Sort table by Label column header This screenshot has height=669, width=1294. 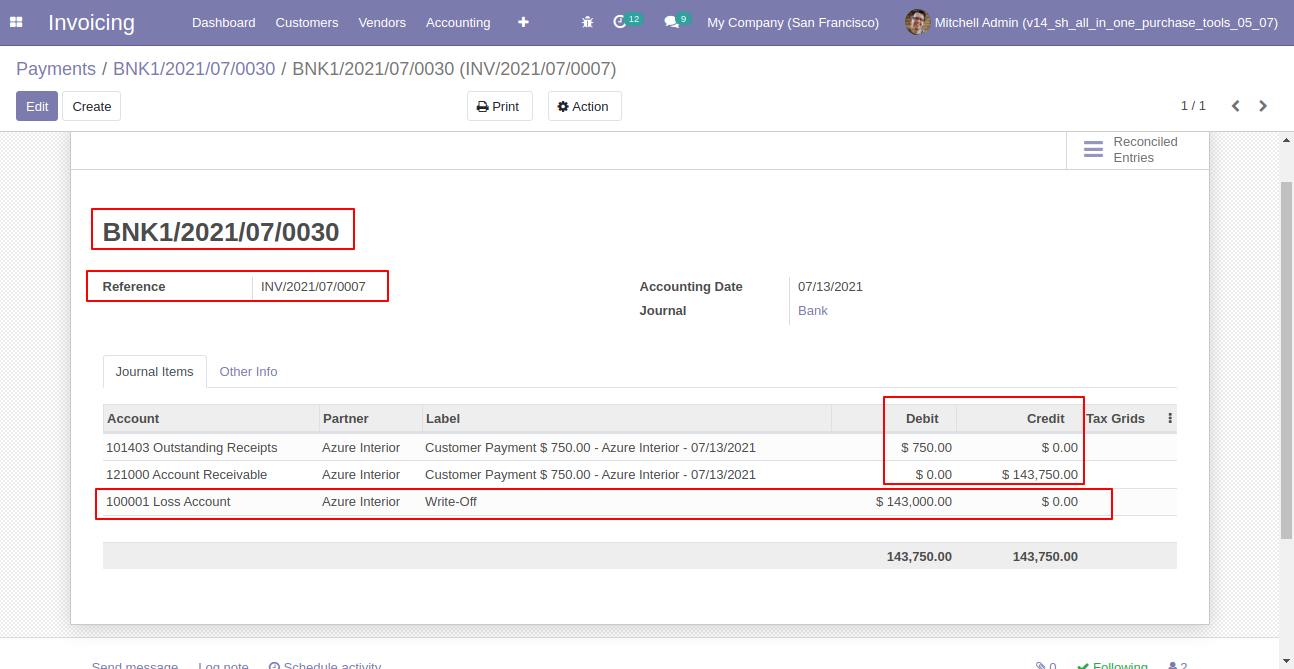click(x=626, y=418)
